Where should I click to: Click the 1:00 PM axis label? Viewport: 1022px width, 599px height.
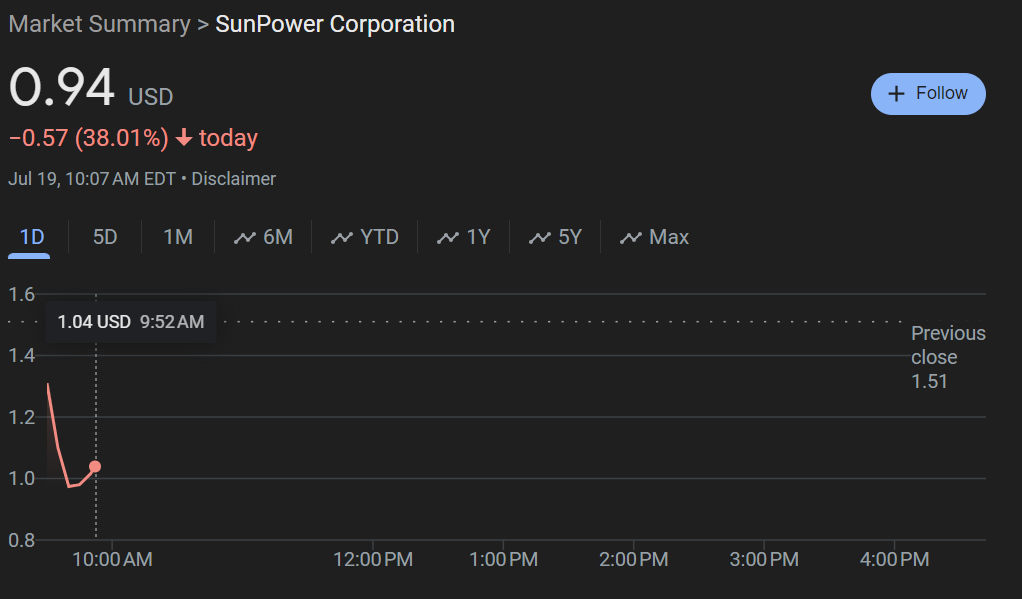[503, 559]
